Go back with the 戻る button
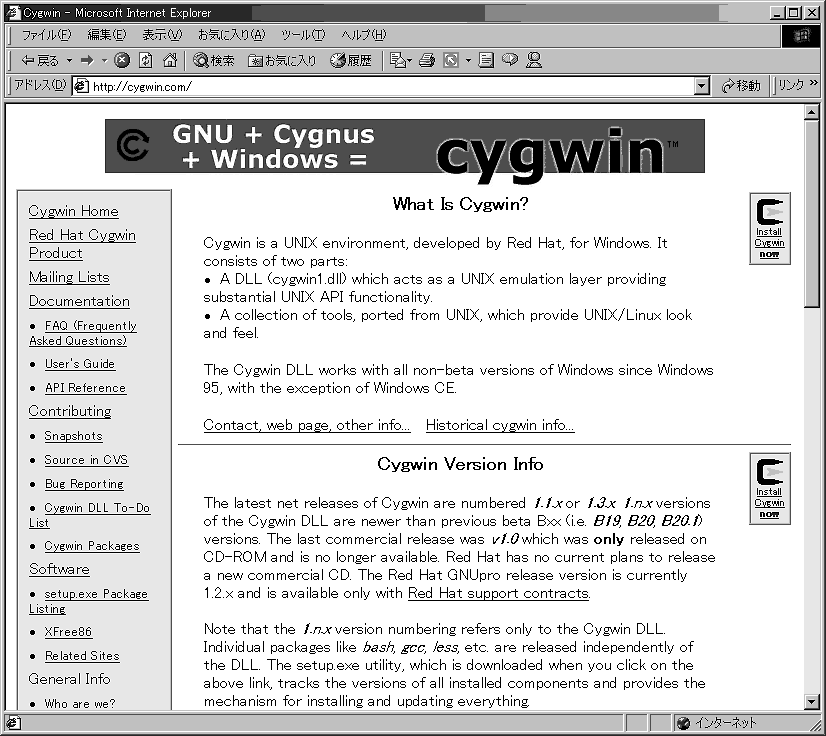The width and height of the screenshot is (826, 736). point(40,61)
